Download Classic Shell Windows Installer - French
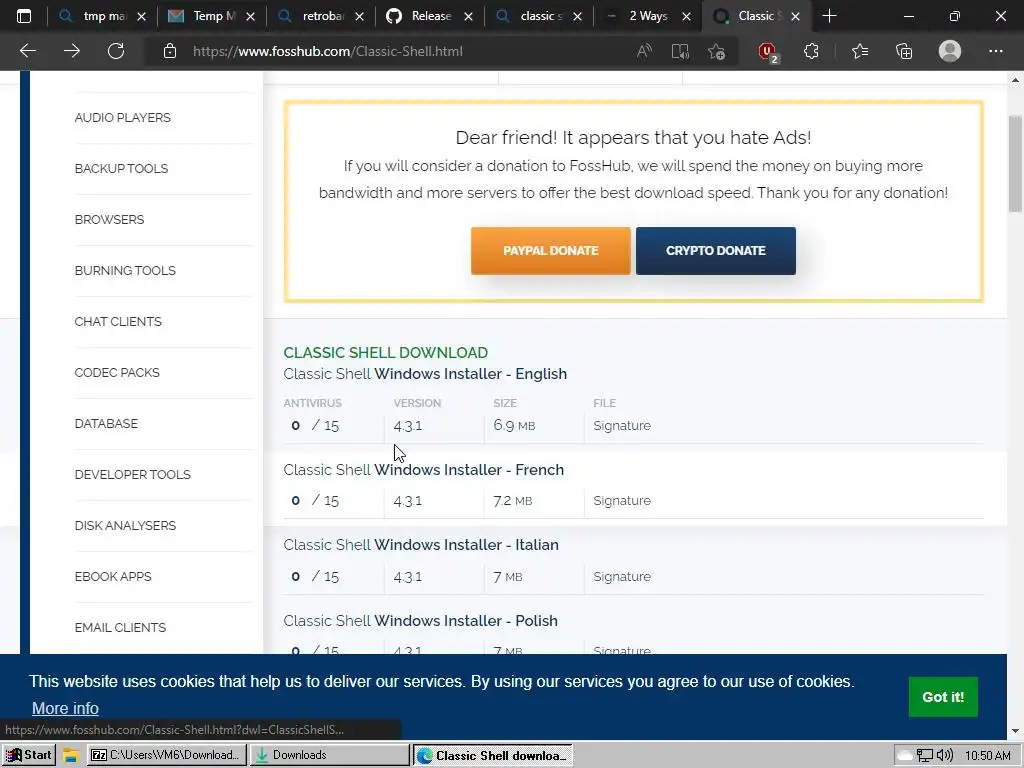The width and height of the screenshot is (1024, 768). click(x=424, y=470)
